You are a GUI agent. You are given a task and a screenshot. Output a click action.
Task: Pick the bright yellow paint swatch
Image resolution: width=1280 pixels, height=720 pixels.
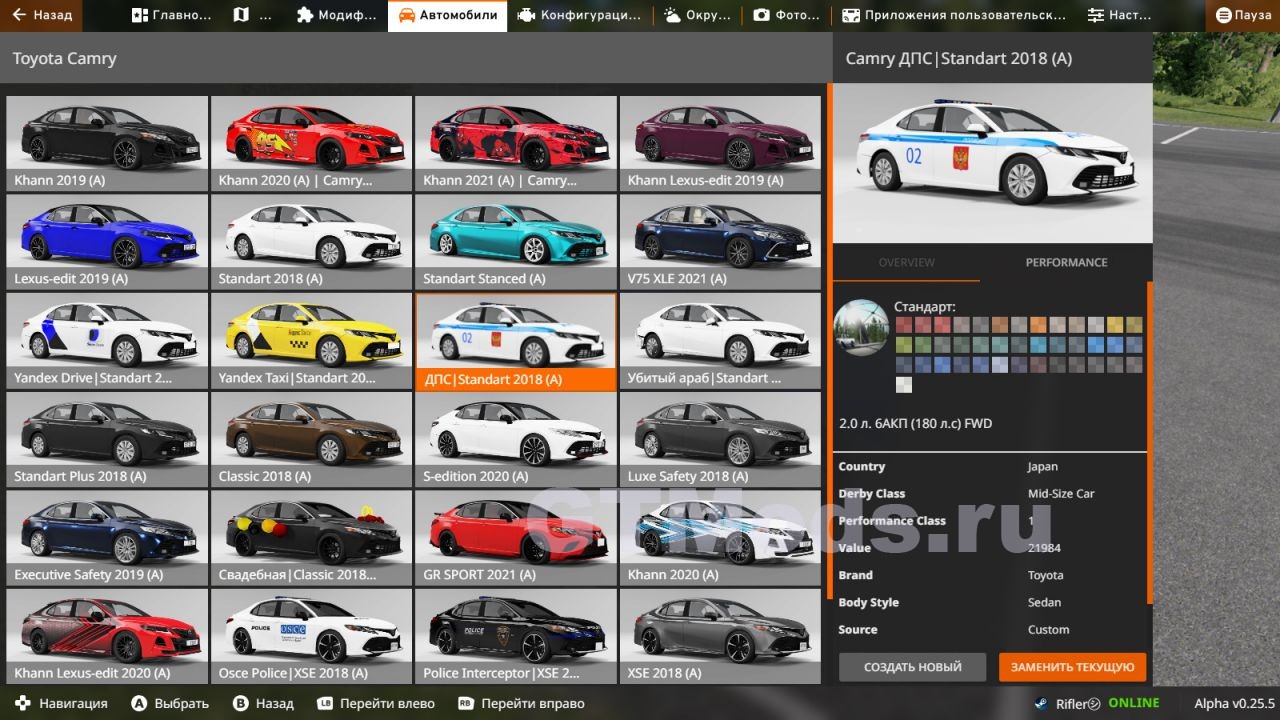pyautogui.click(x=1114, y=324)
